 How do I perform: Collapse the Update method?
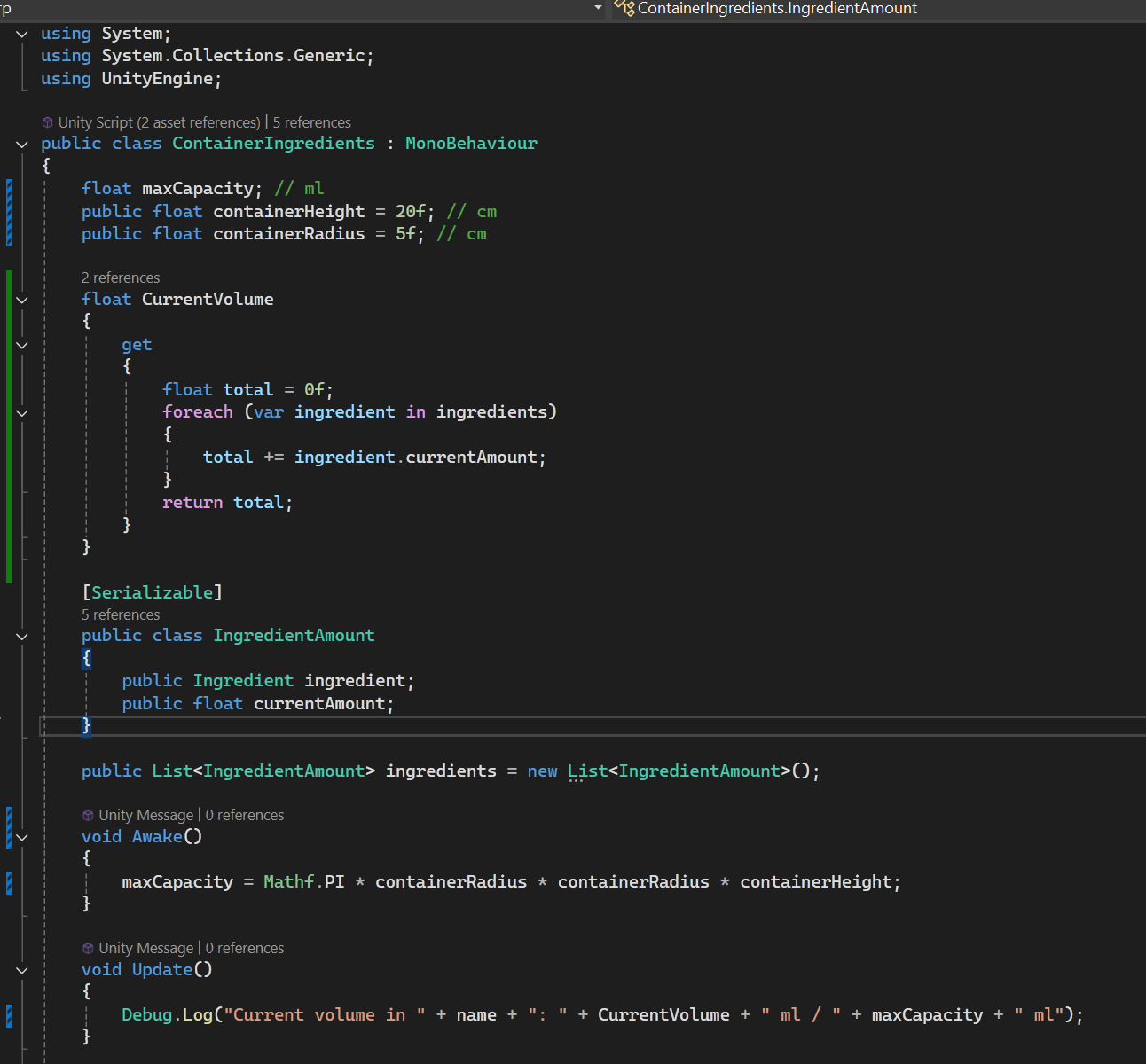click(22, 970)
